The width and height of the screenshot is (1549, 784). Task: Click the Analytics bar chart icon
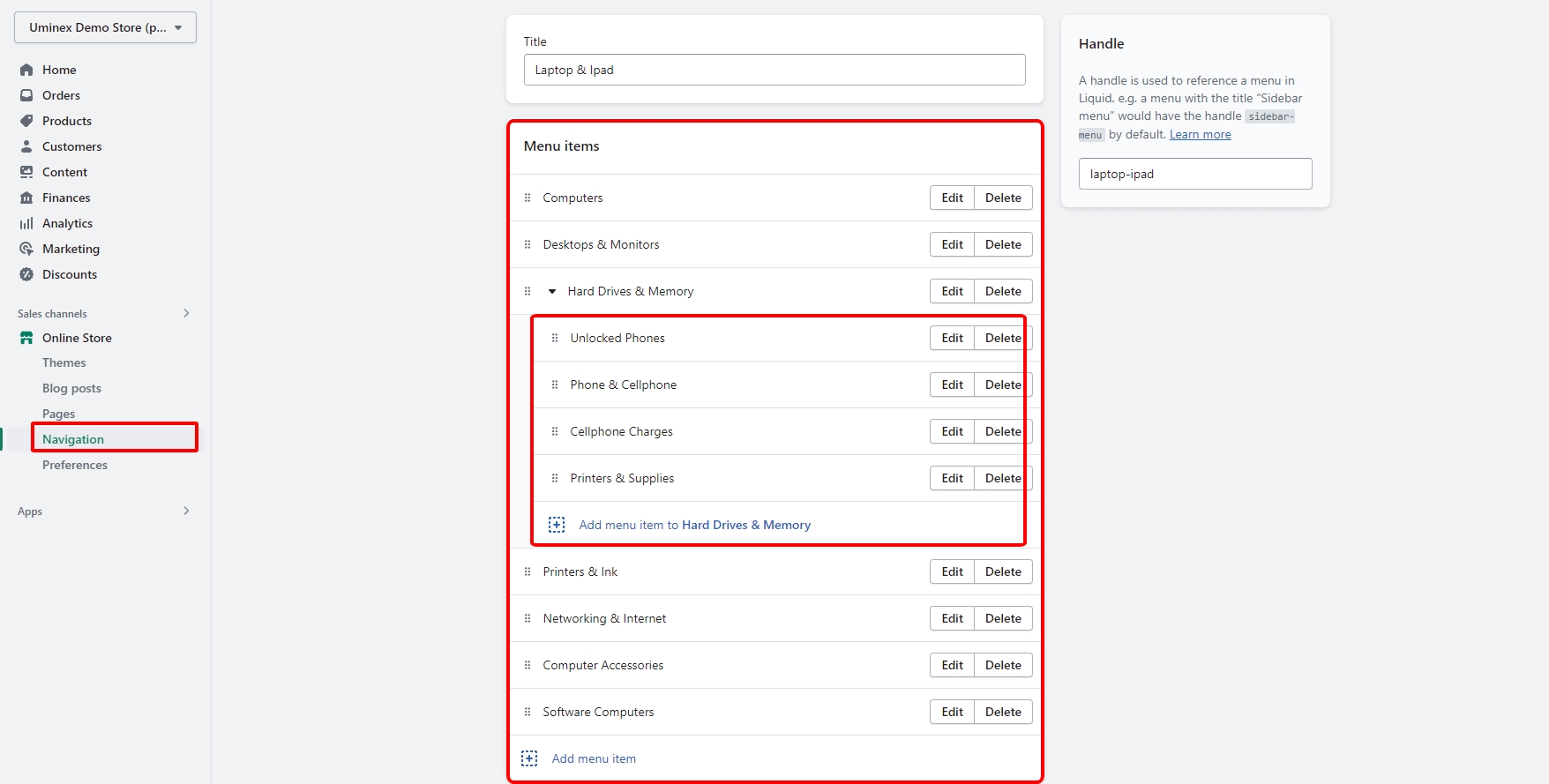(x=26, y=223)
